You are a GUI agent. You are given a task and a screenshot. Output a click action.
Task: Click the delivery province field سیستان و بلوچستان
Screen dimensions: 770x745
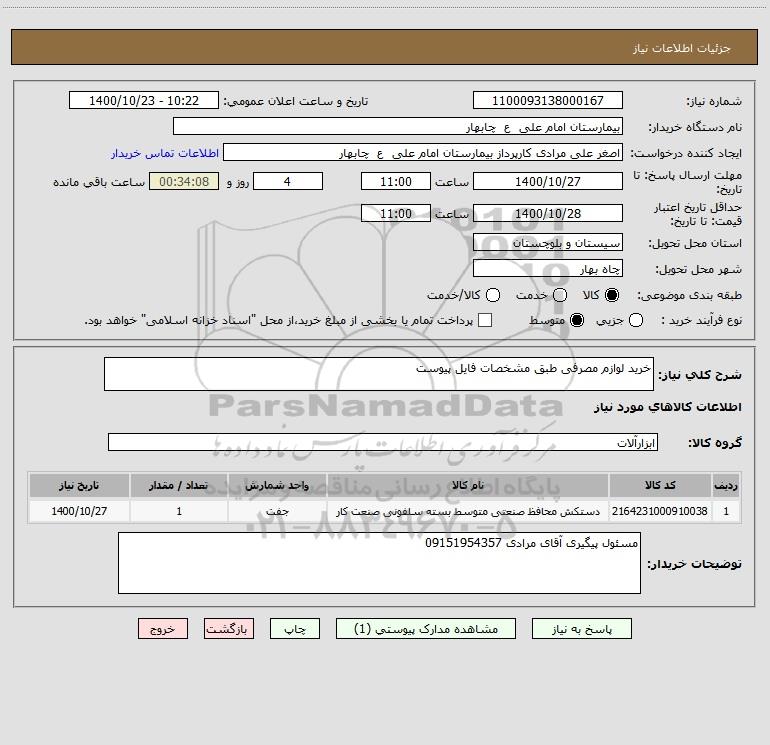pyautogui.click(x=548, y=243)
